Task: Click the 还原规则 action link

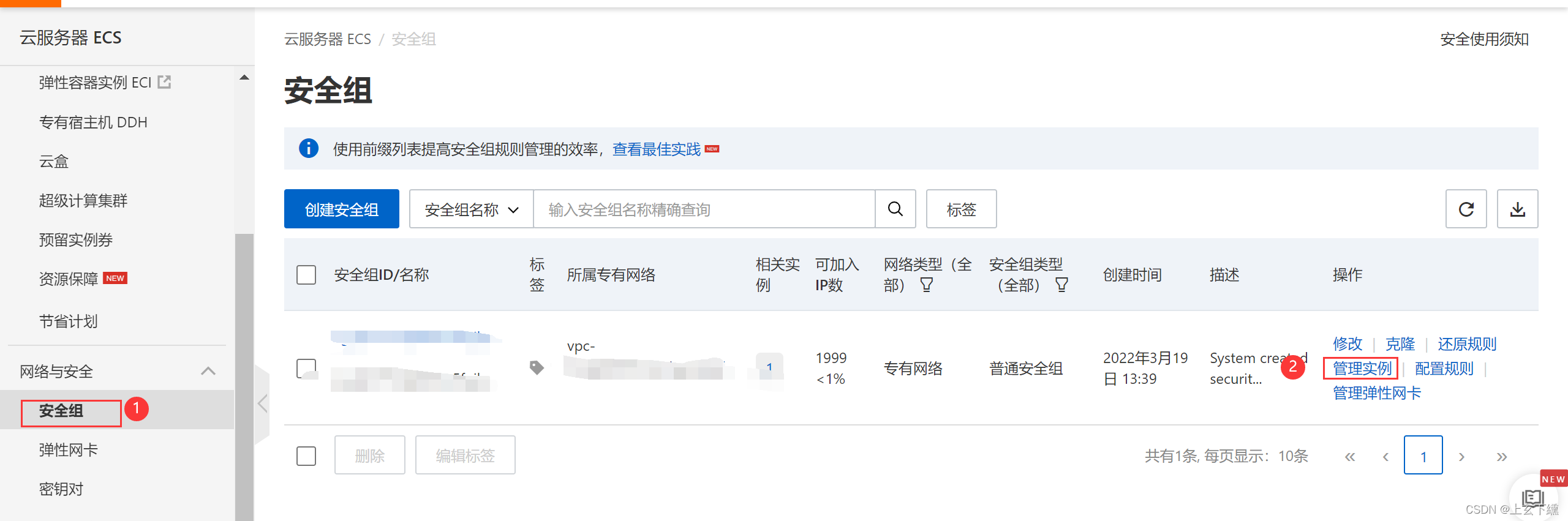Action: 1468,344
